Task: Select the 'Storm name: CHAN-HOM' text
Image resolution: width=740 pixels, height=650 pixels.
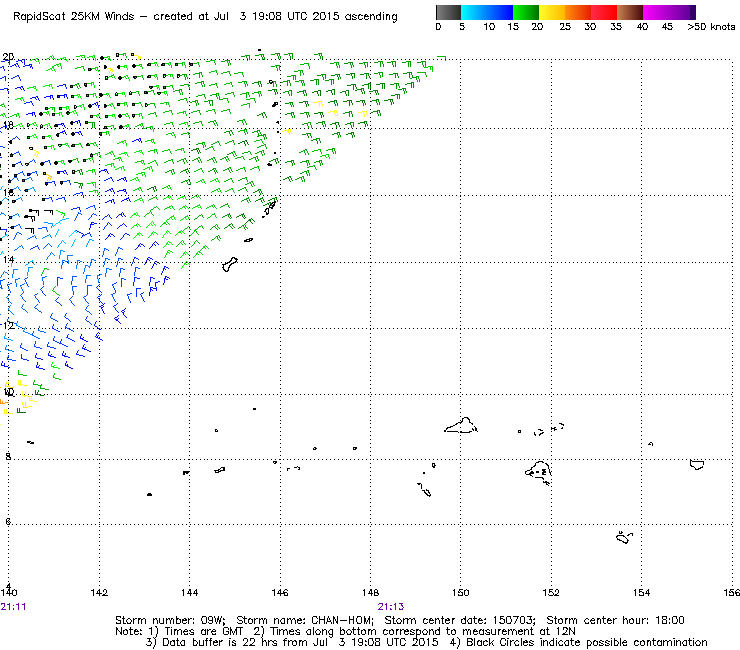Action: [x=304, y=620]
